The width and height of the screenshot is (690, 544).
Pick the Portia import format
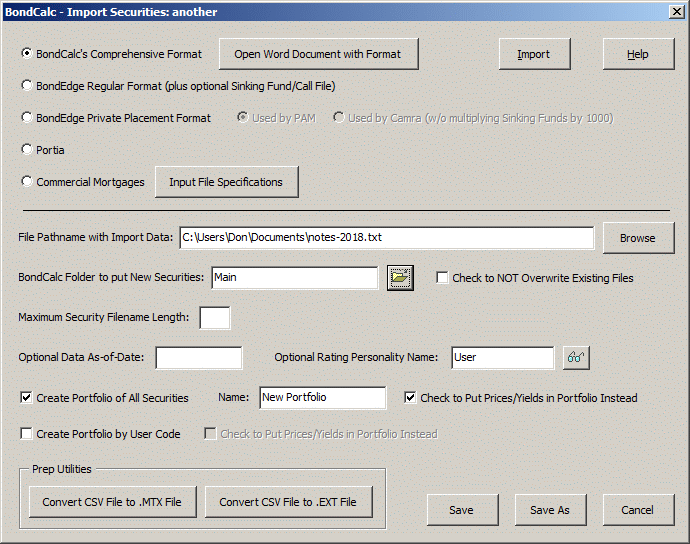pos(27,150)
